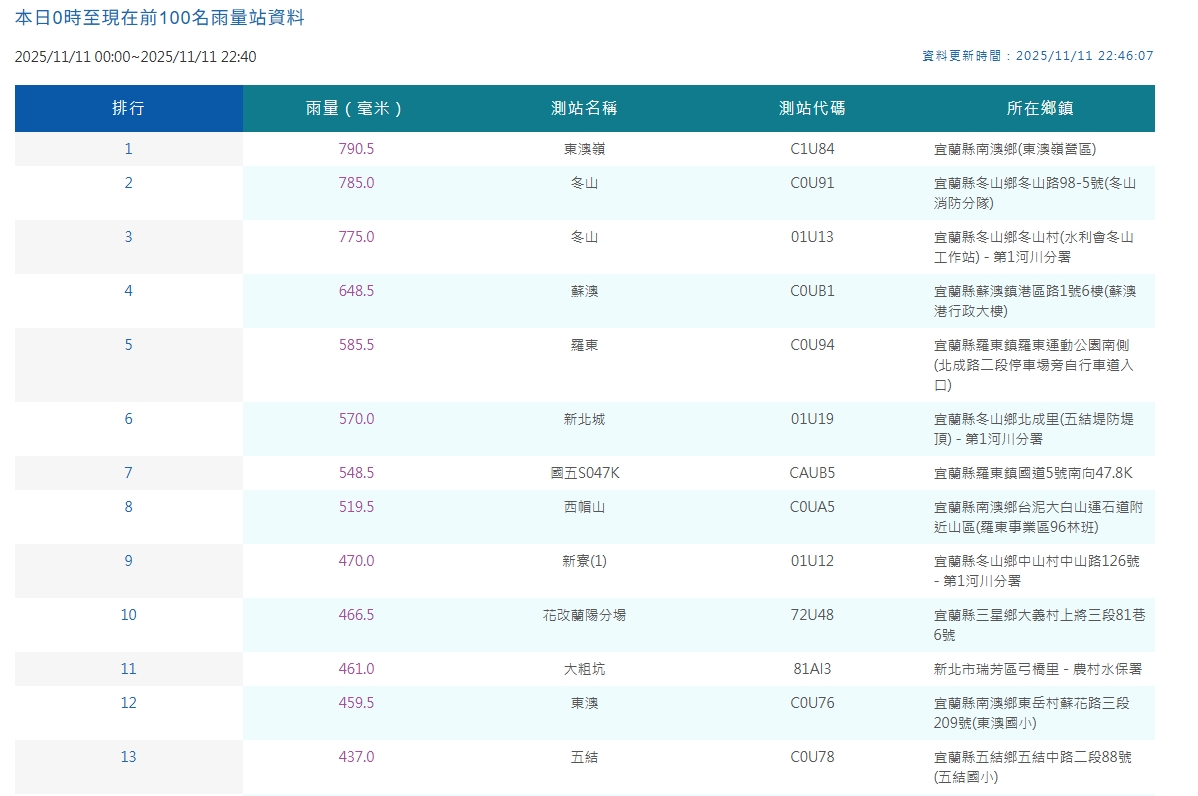Viewport: 1198px width, 796px height.
Task: Click the 測站名稱 column header
Action: point(584,108)
